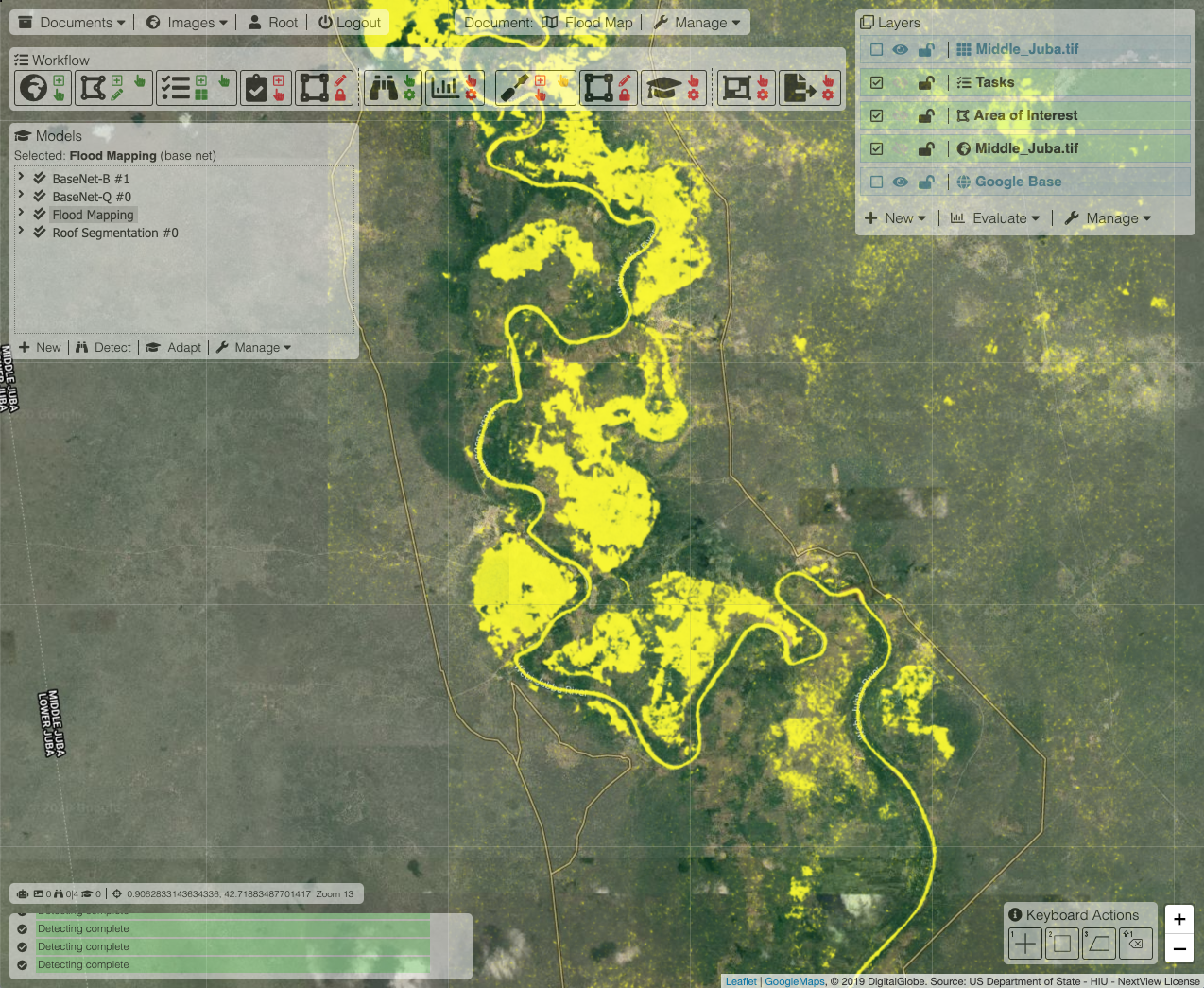The width and height of the screenshot is (1204, 988).
Task: Select rectangle keyboard action 2
Action: coord(1062,943)
